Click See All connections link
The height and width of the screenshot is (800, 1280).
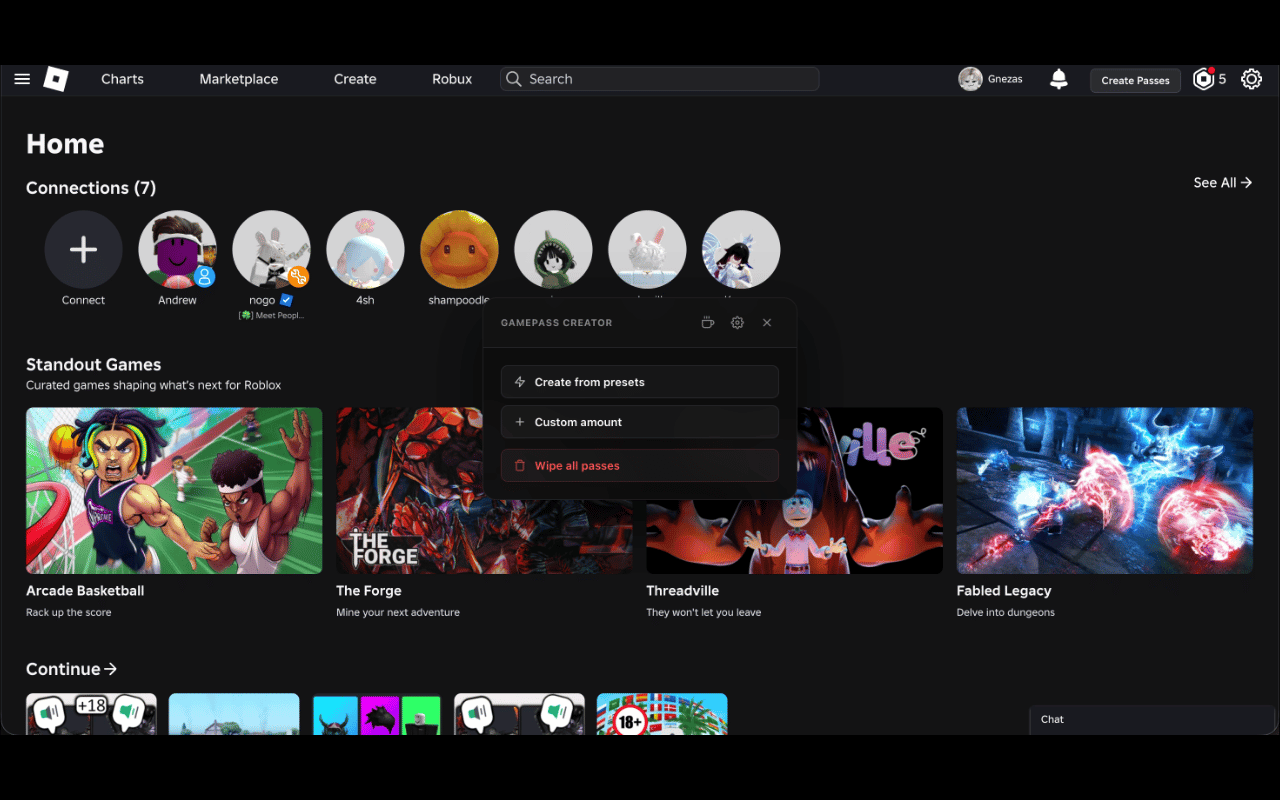[x=1222, y=183]
